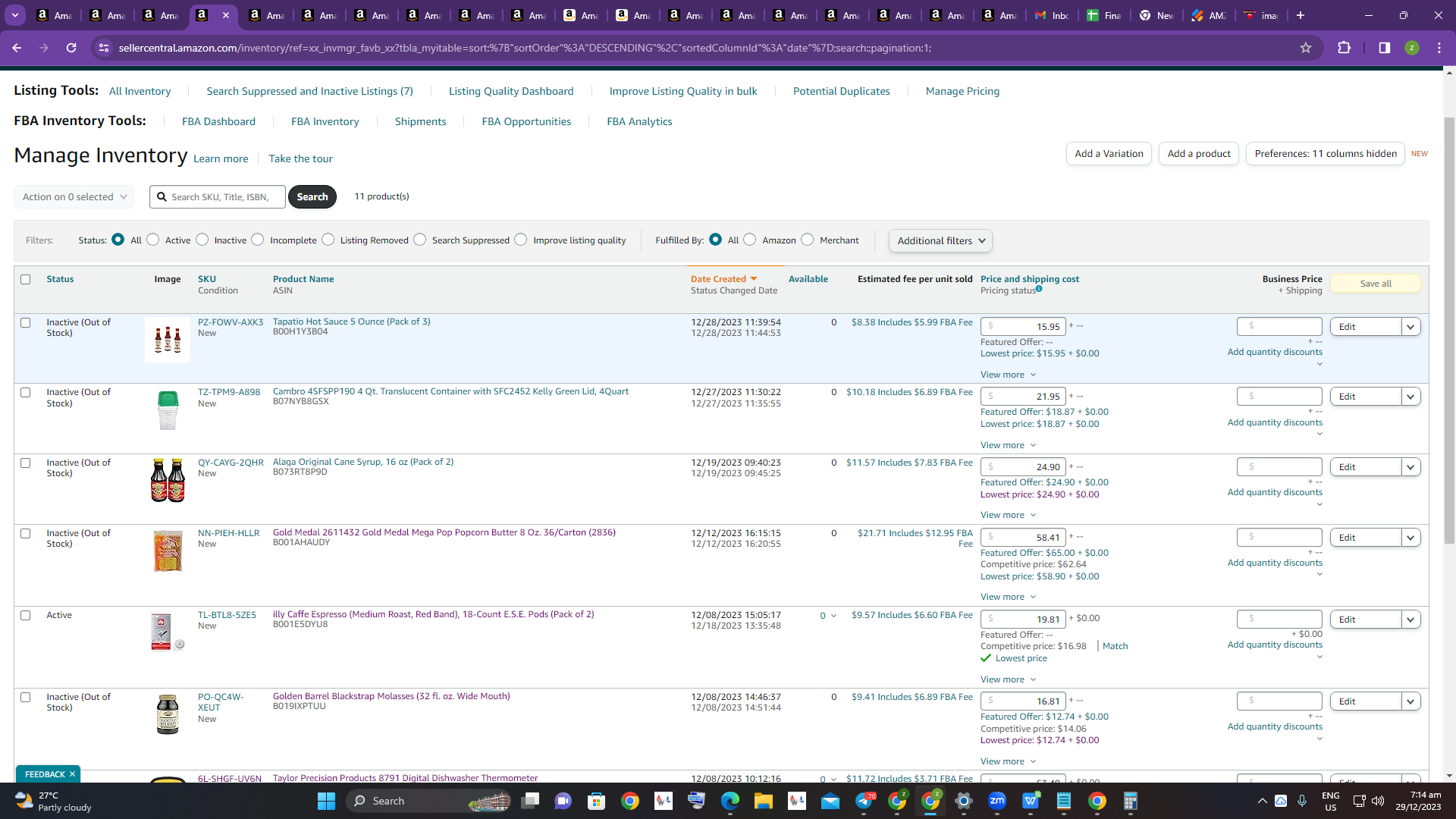The width and height of the screenshot is (1456, 819).
Task: Open Edit dropdown arrow for Tapatio Hot Sauce
Action: pos(1410,327)
